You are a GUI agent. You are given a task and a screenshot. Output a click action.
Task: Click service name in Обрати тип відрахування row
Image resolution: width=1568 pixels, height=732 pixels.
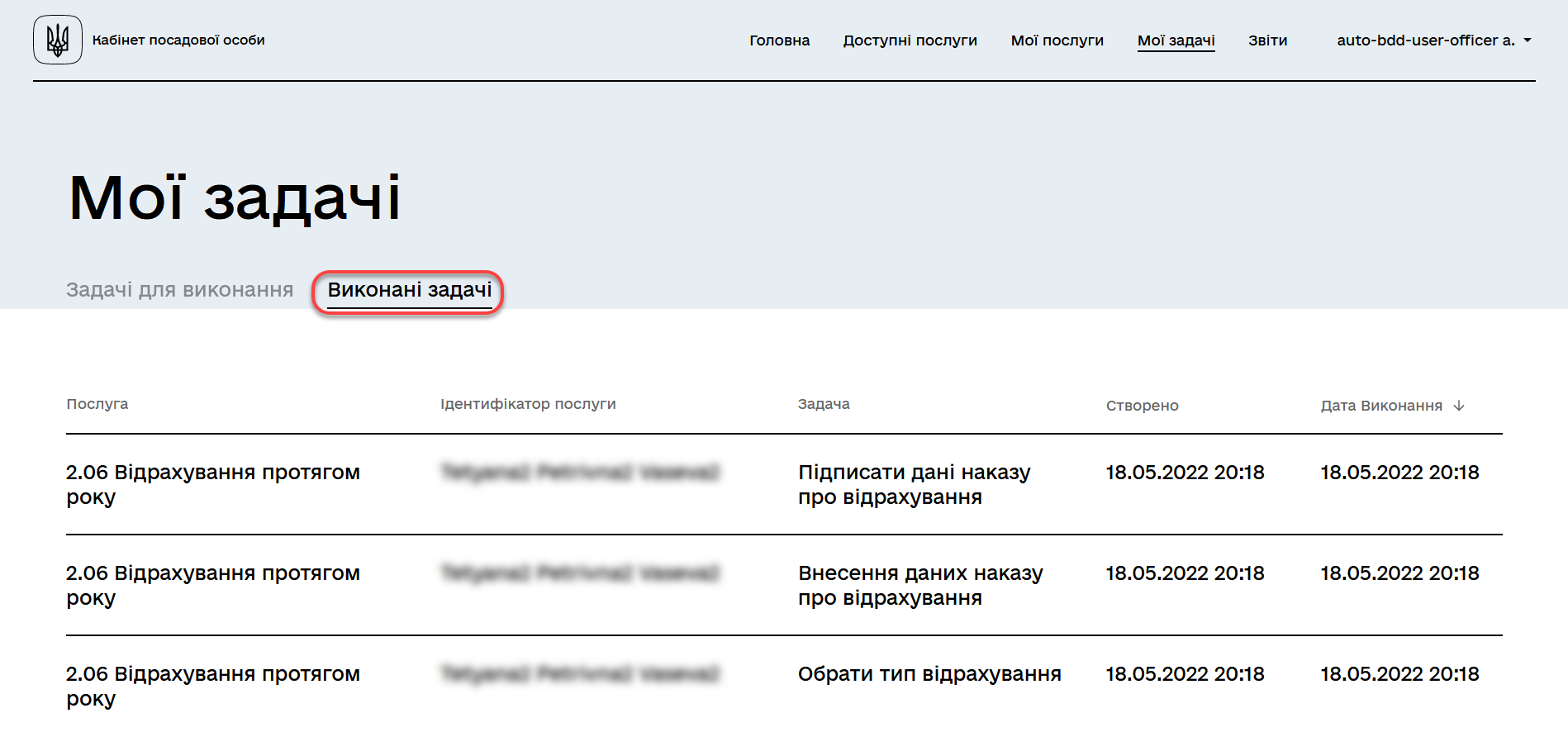point(213,687)
